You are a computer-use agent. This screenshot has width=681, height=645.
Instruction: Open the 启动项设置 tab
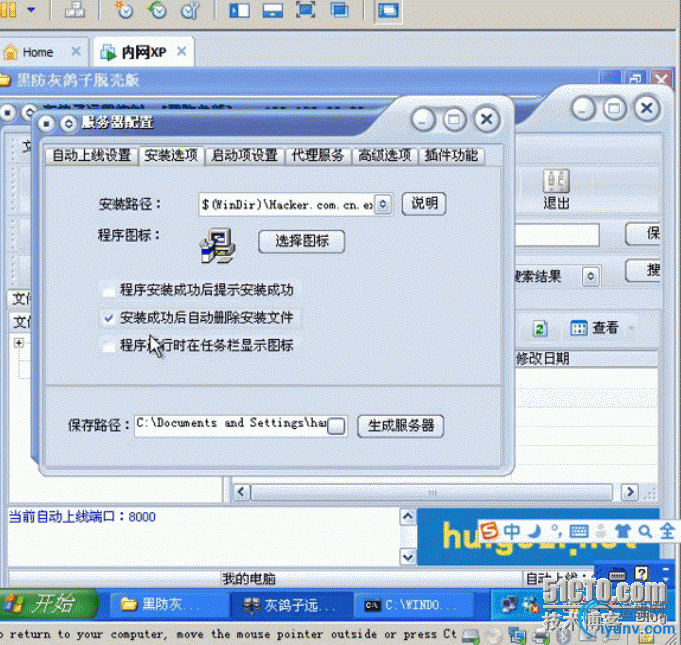[244, 155]
